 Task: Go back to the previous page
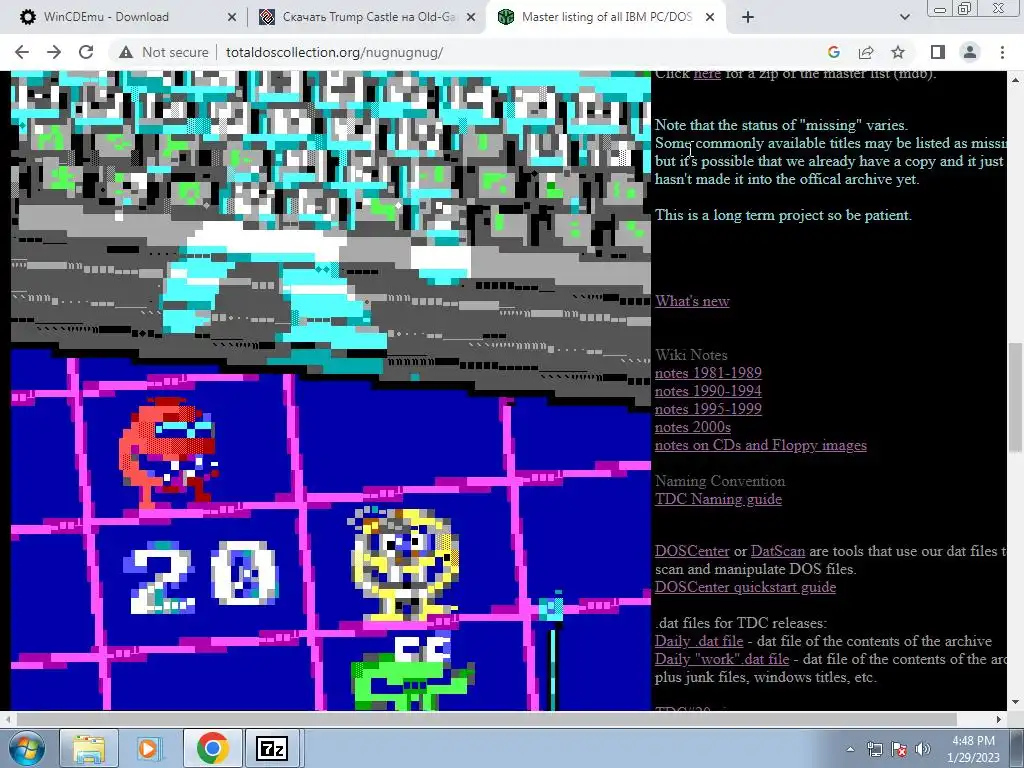tap(22, 52)
